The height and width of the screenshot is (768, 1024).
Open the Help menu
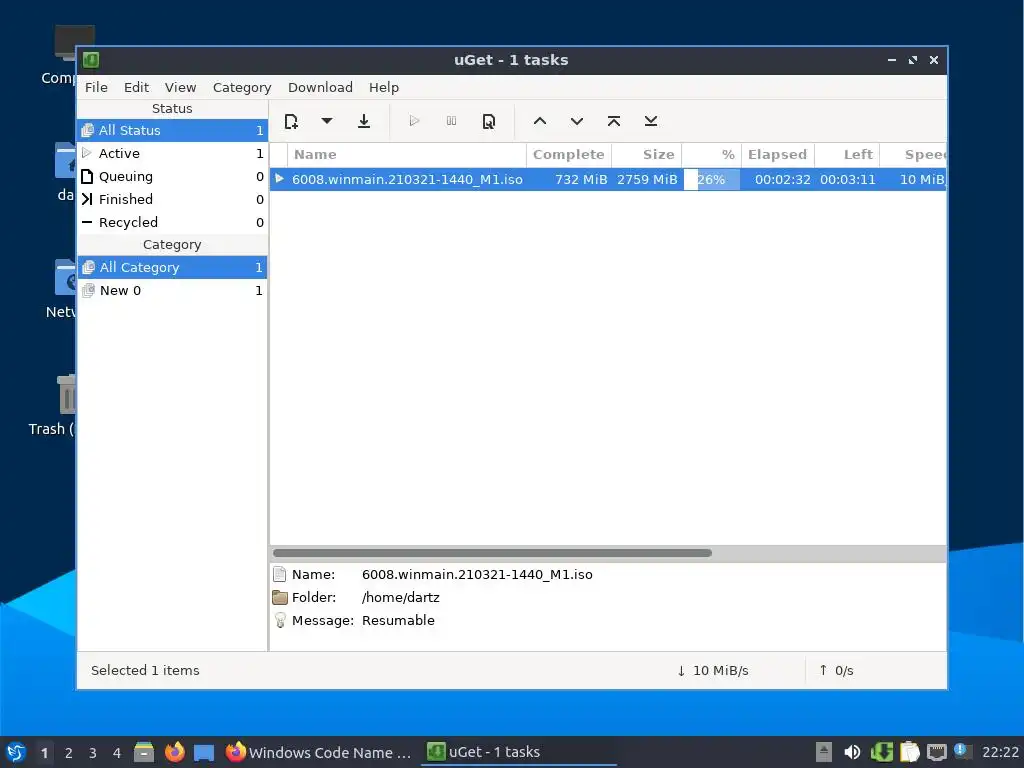pos(383,88)
